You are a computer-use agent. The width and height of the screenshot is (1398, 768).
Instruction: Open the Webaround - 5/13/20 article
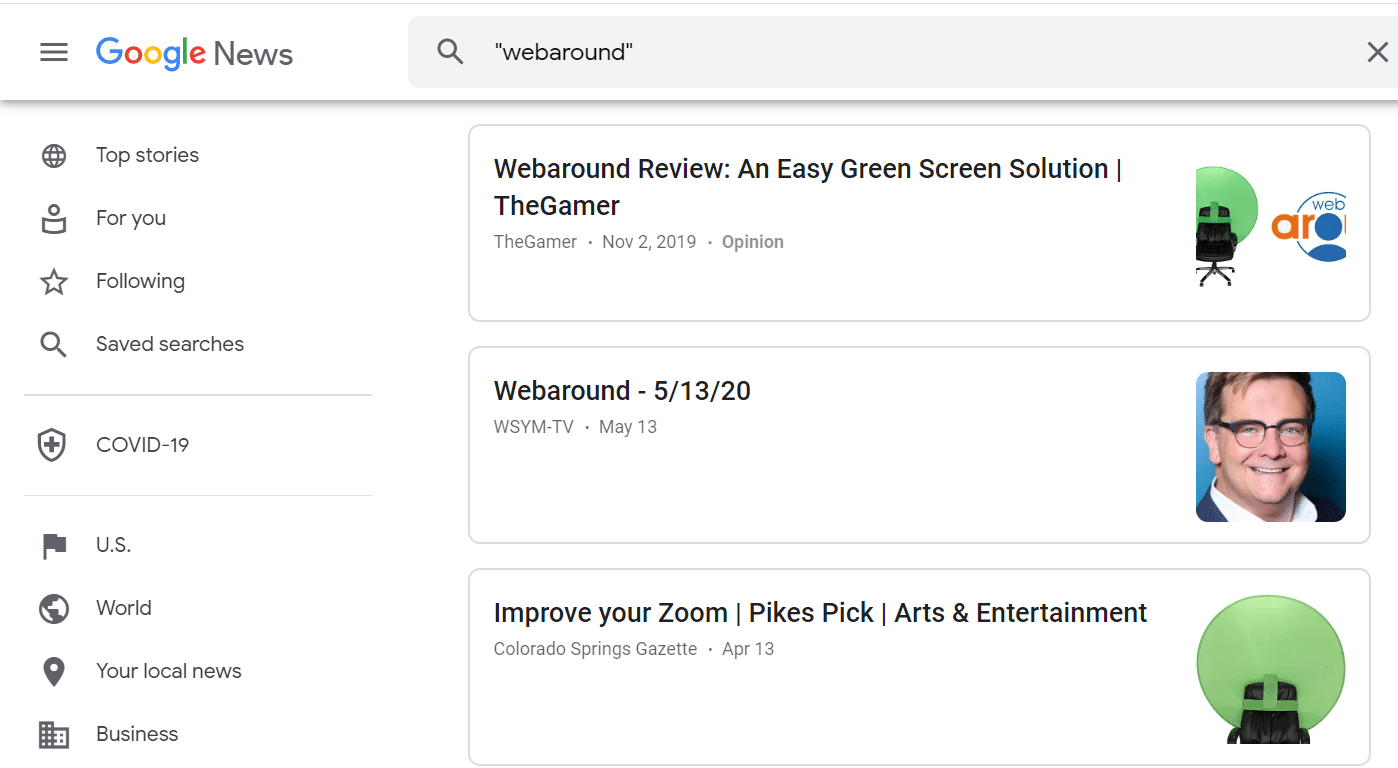pyautogui.click(x=622, y=391)
